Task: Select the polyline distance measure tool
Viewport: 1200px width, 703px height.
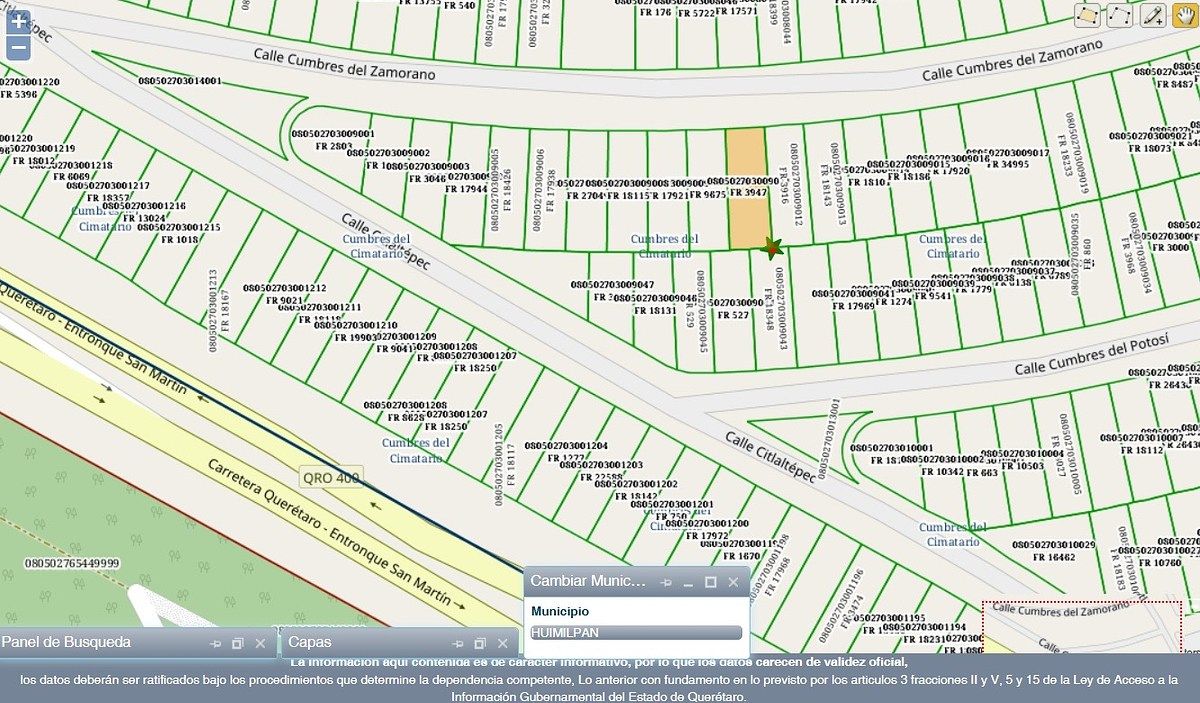Action: click(x=1119, y=15)
